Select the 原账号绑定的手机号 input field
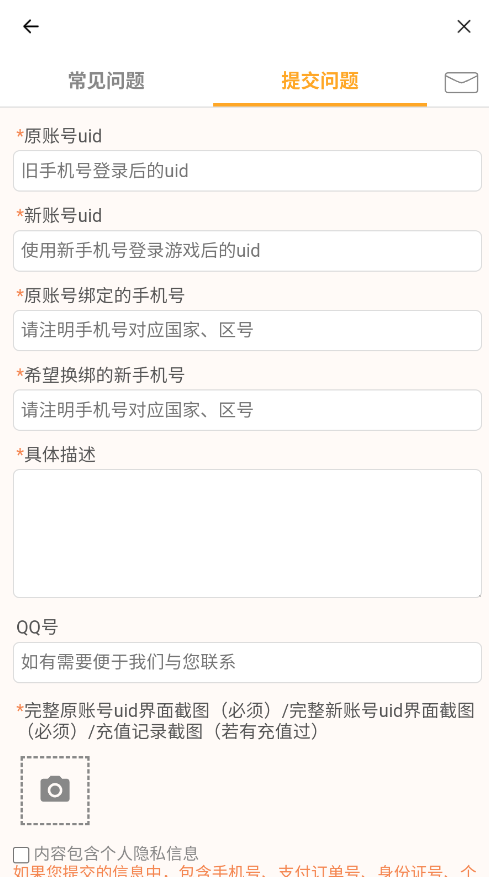 pos(247,331)
